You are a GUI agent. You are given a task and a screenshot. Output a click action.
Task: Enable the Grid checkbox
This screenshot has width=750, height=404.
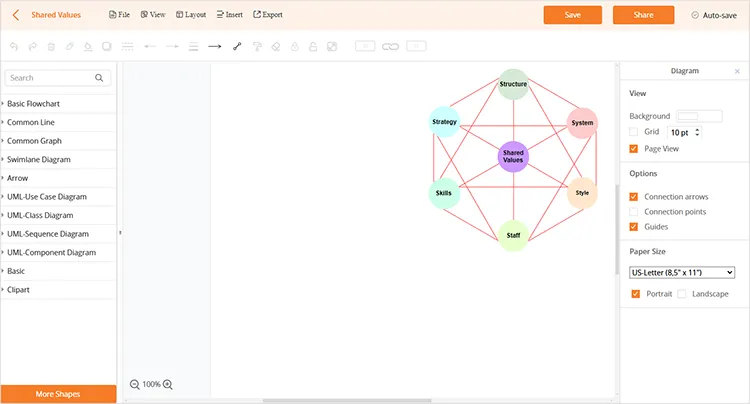[x=634, y=132]
